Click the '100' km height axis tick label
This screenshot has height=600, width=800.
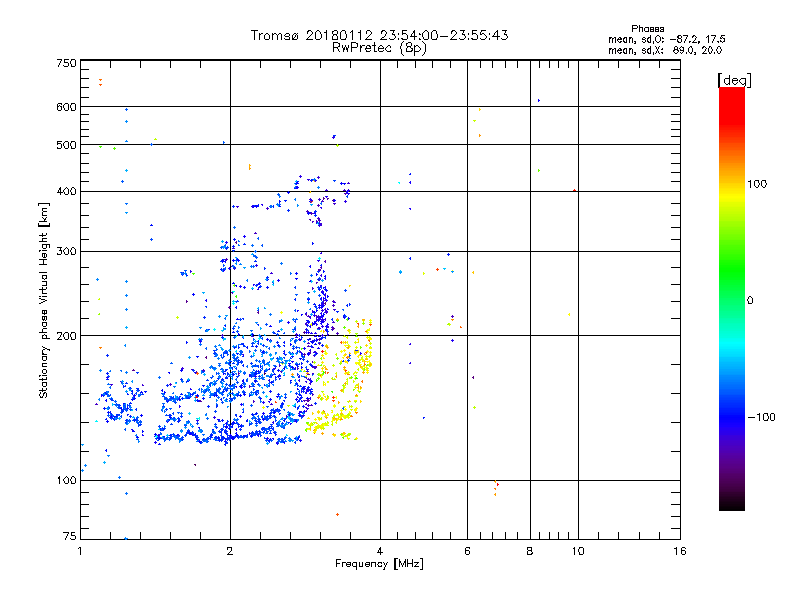(67, 480)
